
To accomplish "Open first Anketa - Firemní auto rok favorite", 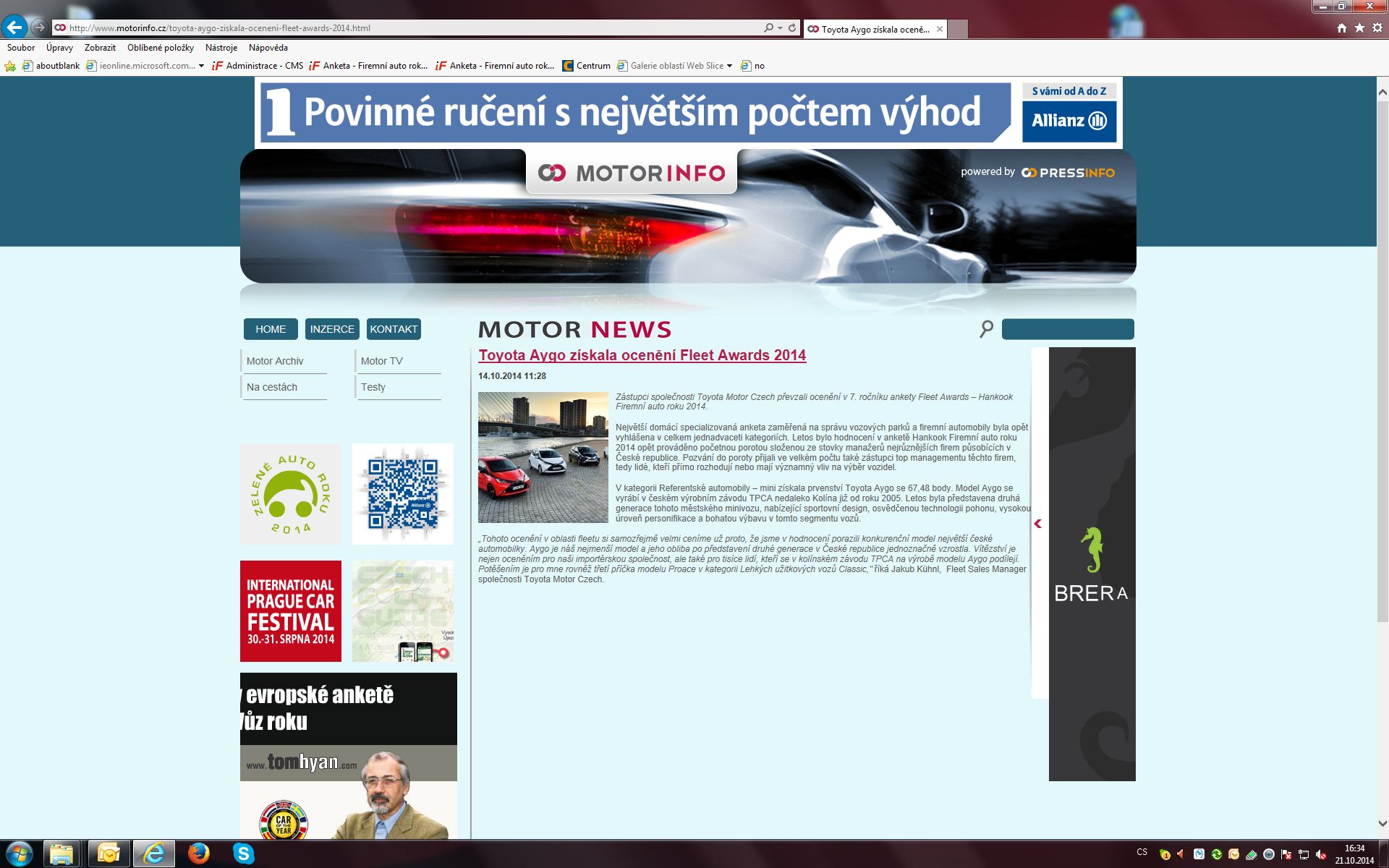I will 368,66.
